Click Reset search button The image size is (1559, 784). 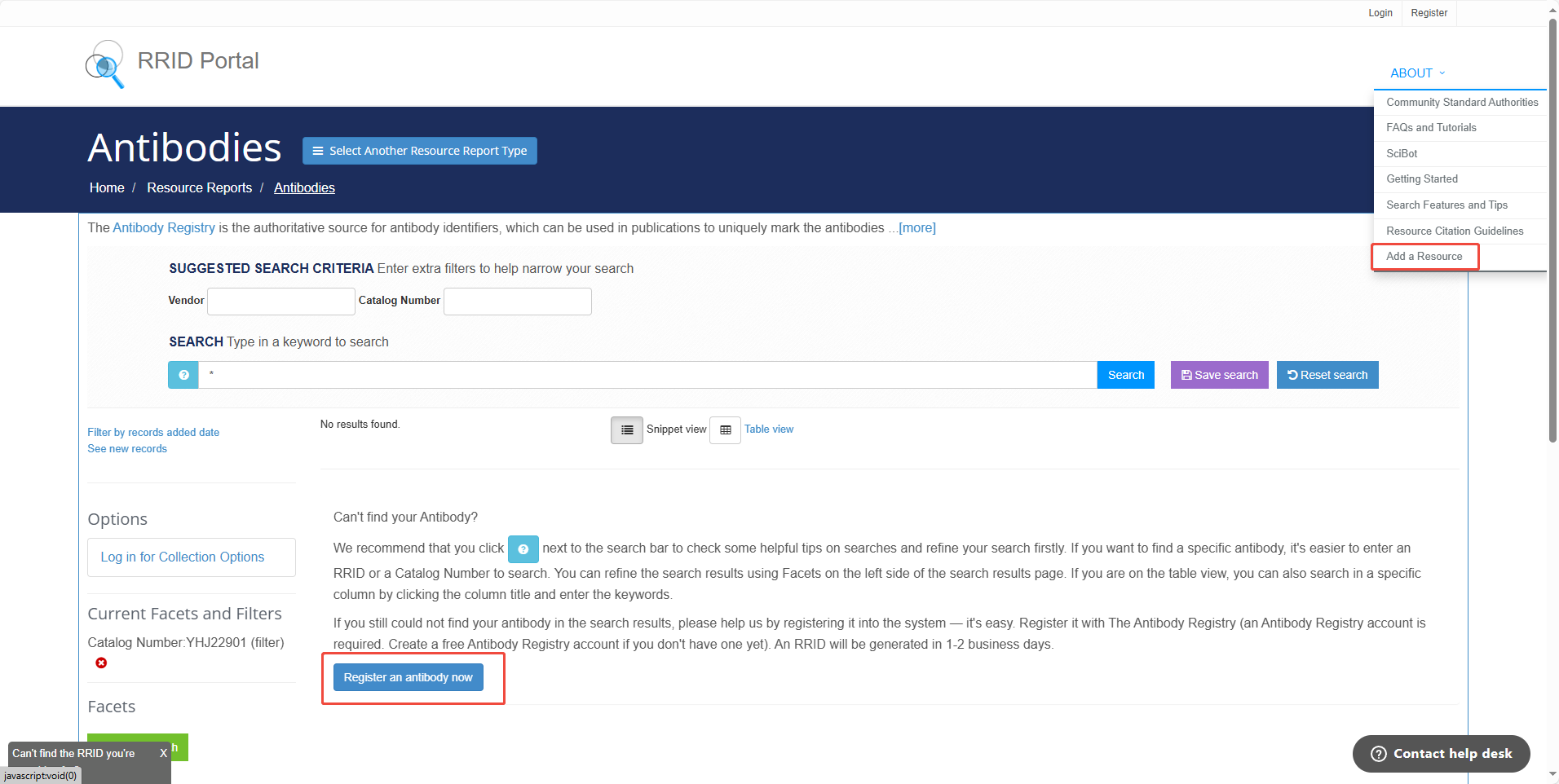coord(1327,375)
